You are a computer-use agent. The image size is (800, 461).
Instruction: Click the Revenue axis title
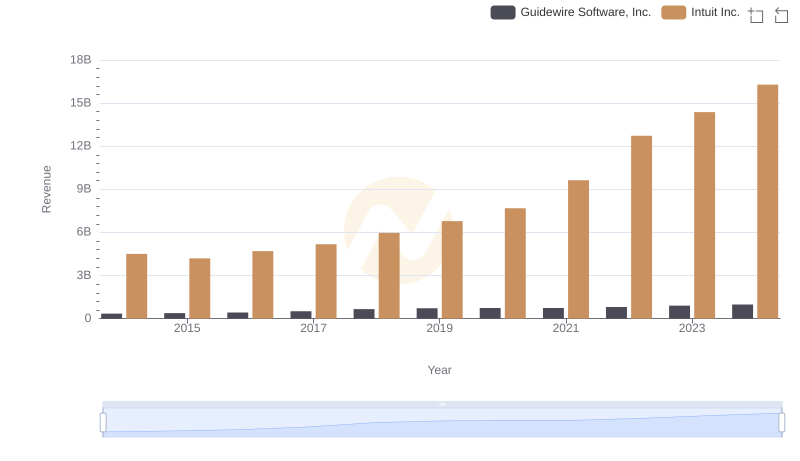(x=46, y=189)
